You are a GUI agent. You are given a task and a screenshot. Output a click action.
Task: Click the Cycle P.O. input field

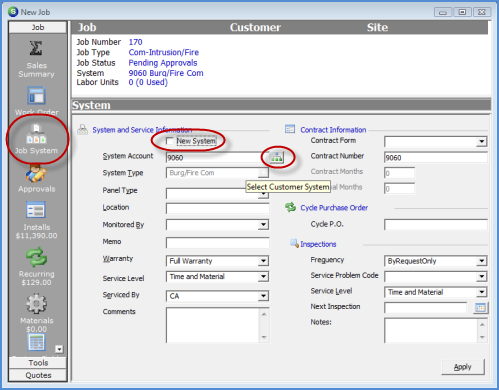click(x=436, y=224)
